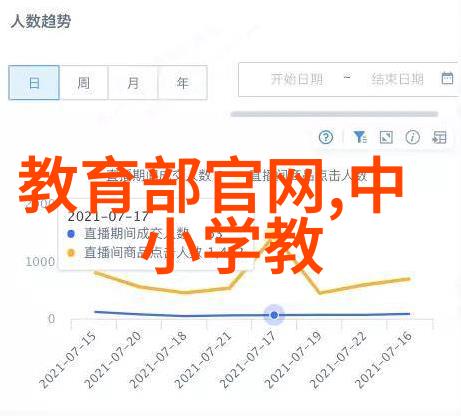Toggle the blue 直播期间成交人数 legend dot

71,234
